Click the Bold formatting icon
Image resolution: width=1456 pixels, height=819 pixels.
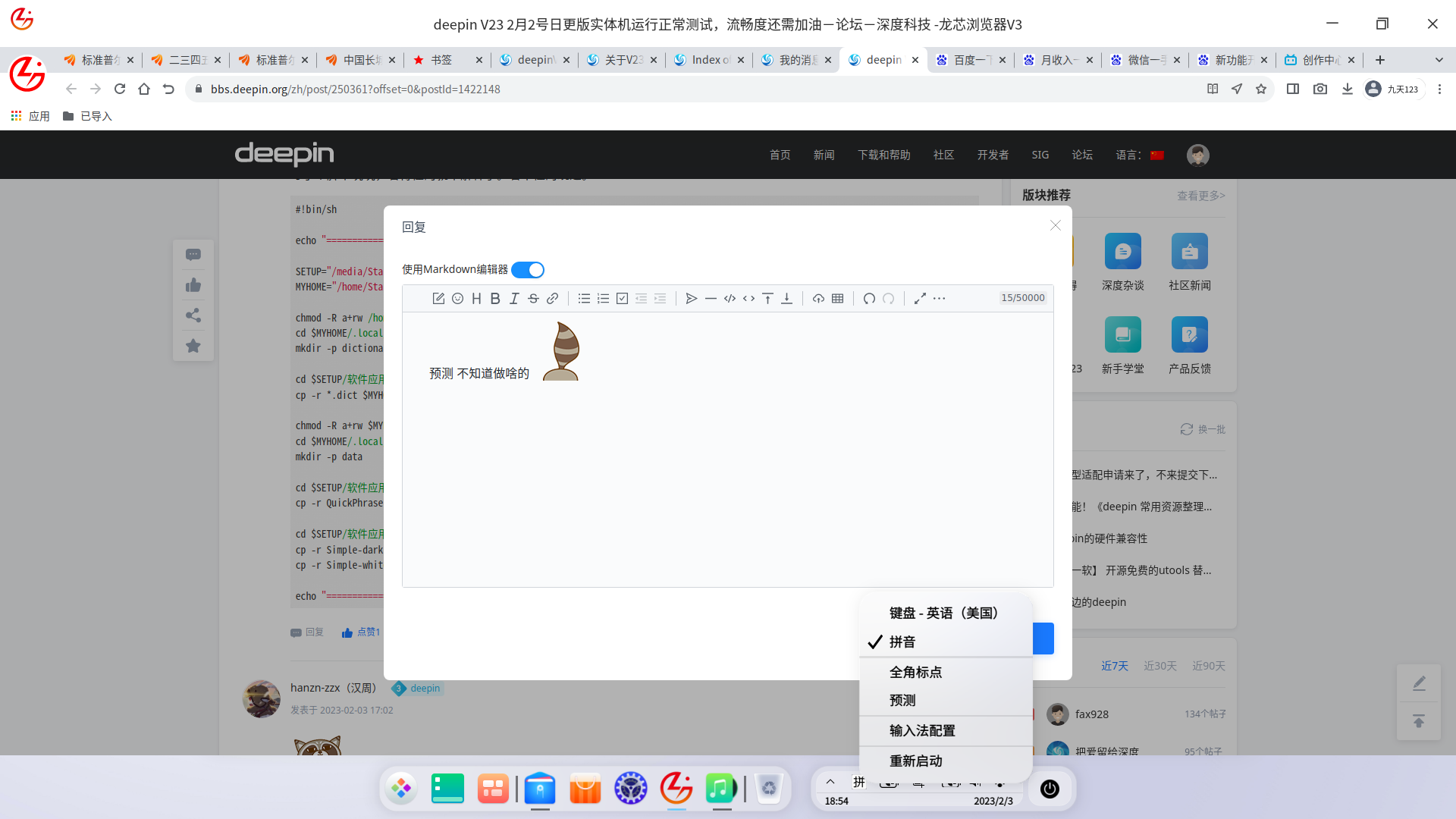point(495,299)
